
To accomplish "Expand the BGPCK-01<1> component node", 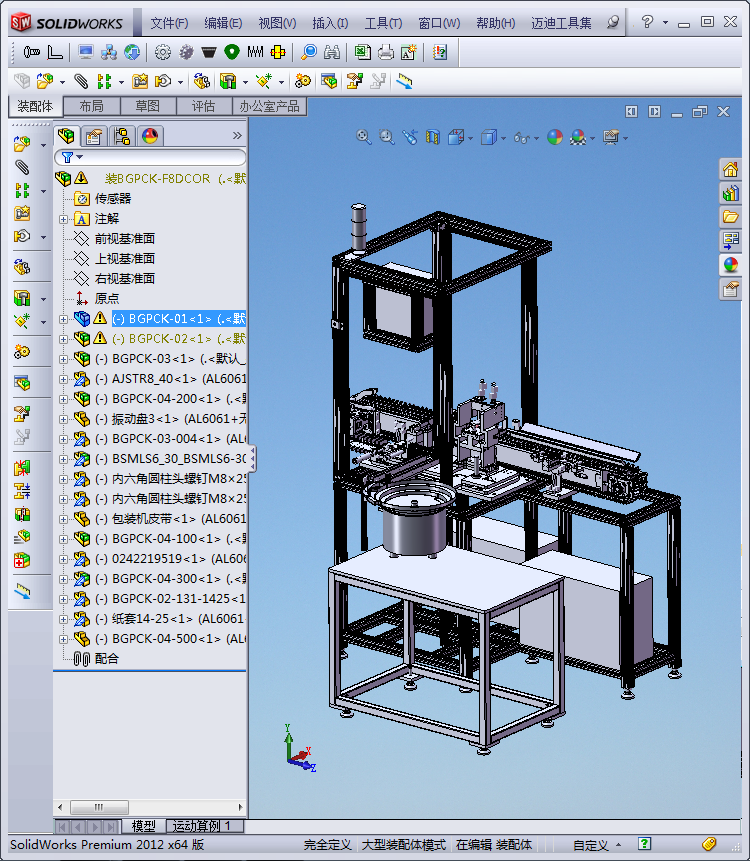I will [63, 319].
